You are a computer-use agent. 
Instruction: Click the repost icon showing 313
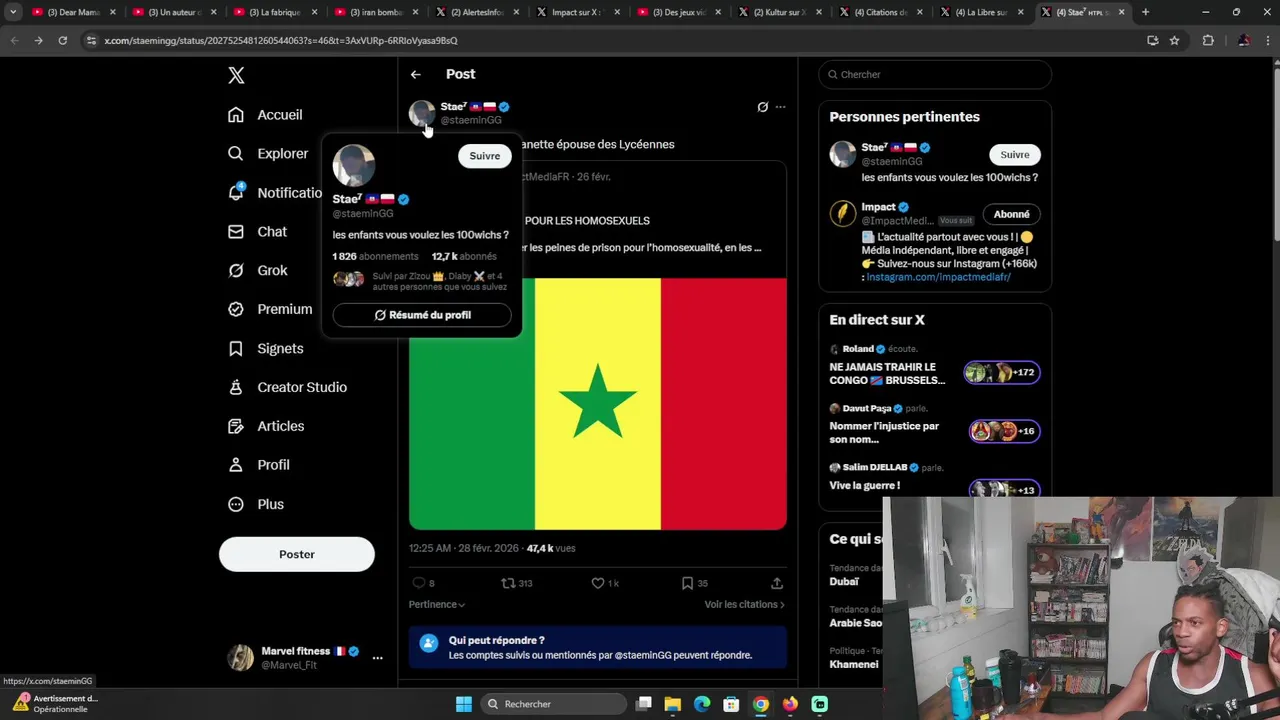coord(508,583)
